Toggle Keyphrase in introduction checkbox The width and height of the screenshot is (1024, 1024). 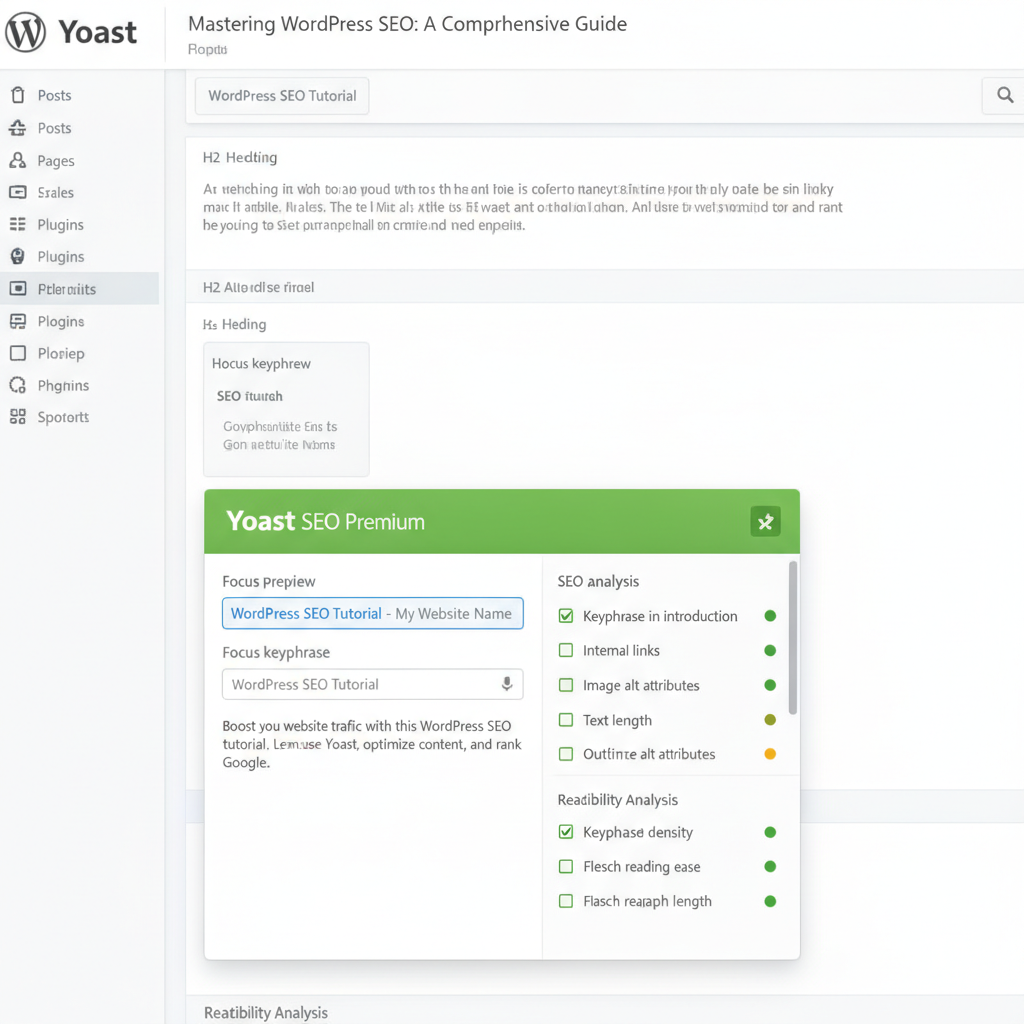[x=566, y=616]
